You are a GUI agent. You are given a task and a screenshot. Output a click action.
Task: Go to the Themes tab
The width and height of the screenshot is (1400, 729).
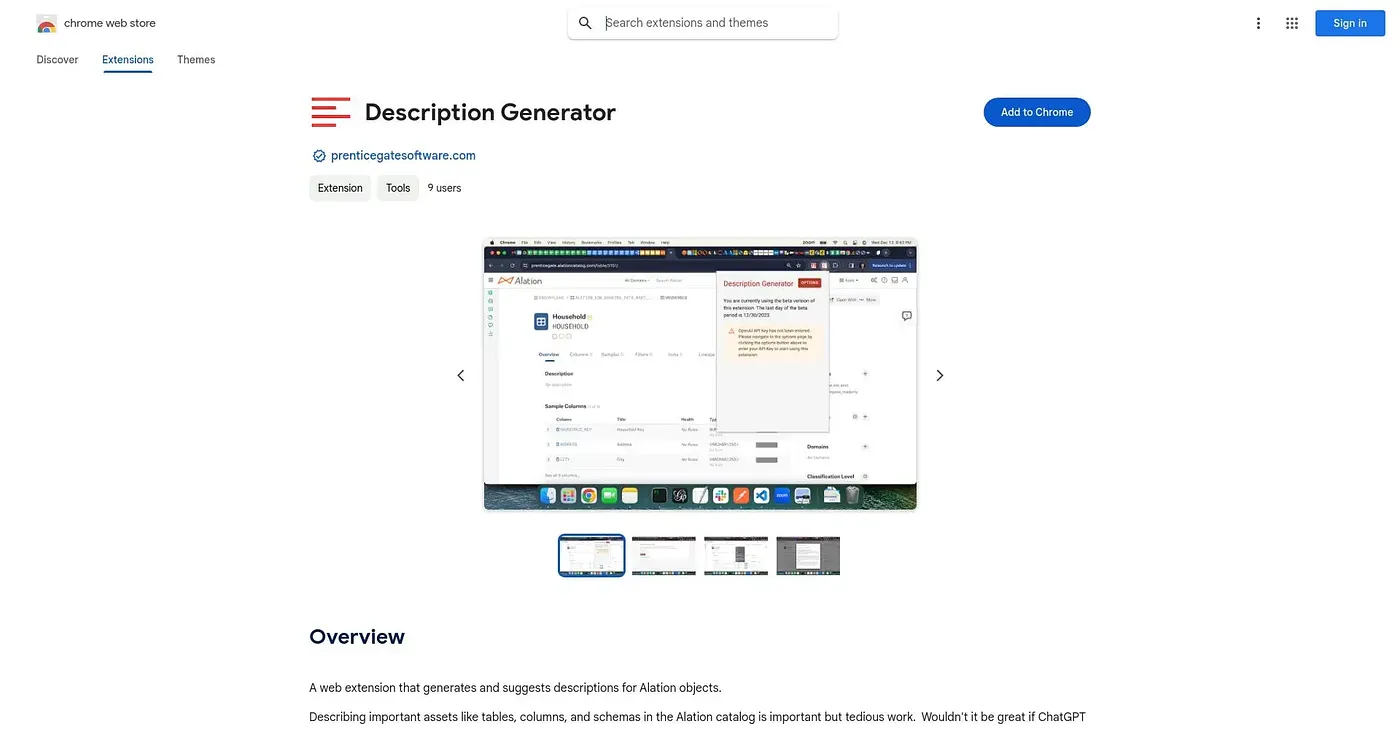click(x=196, y=60)
